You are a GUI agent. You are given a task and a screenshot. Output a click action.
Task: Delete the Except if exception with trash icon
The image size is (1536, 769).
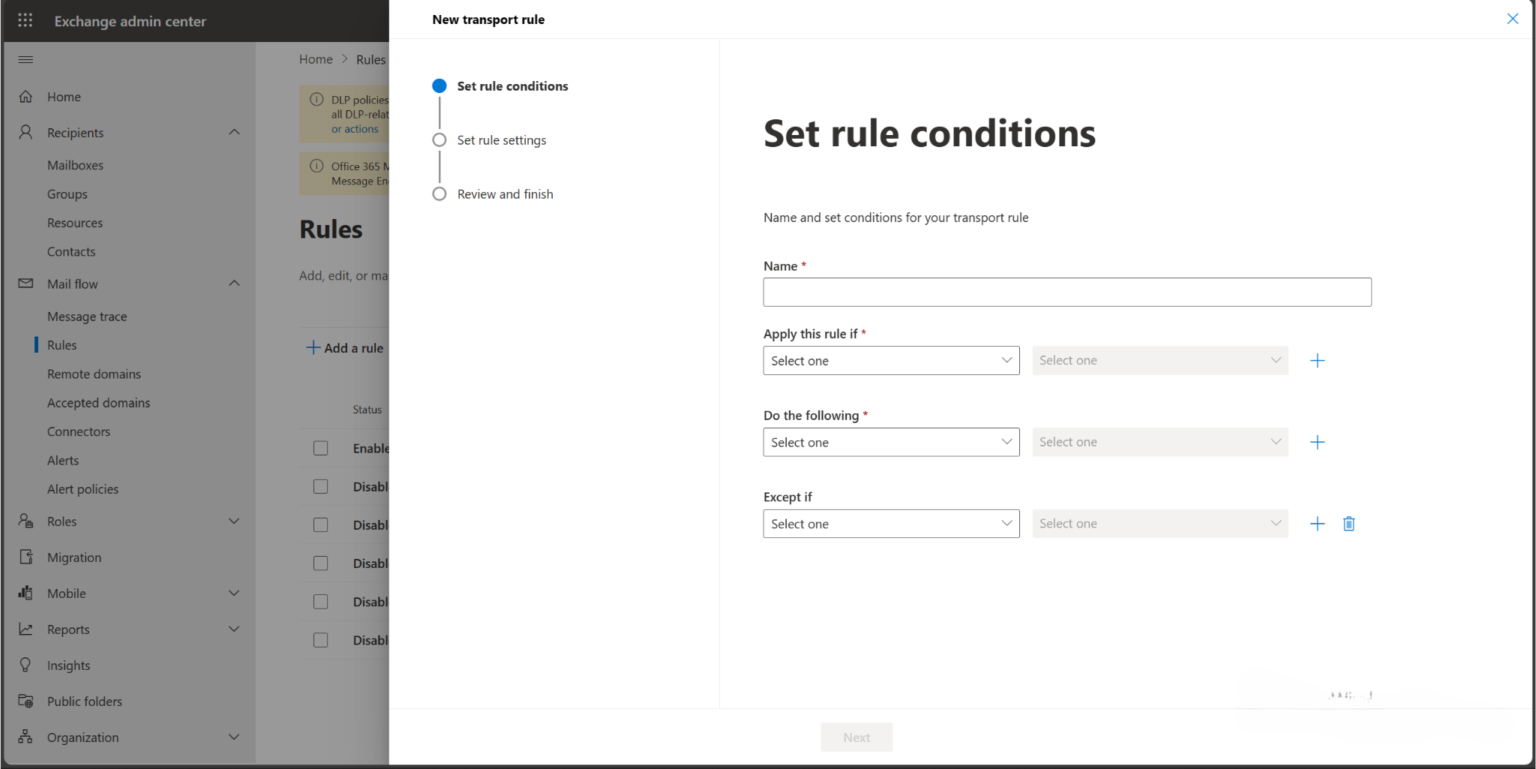point(1348,523)
